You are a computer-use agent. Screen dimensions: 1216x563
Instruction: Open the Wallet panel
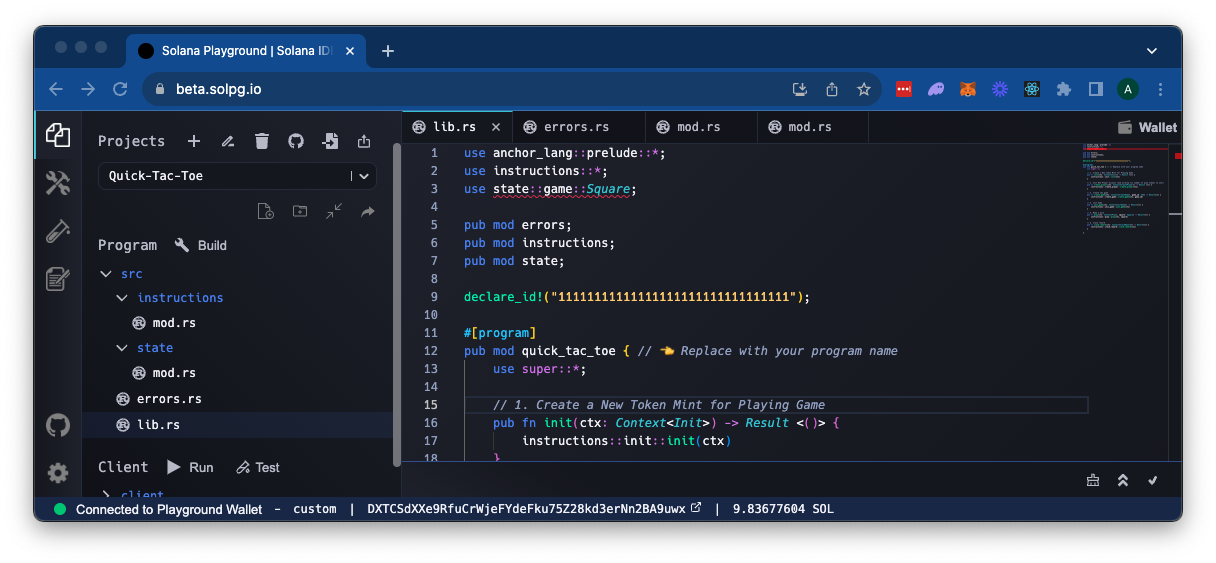pos(1147,127)
